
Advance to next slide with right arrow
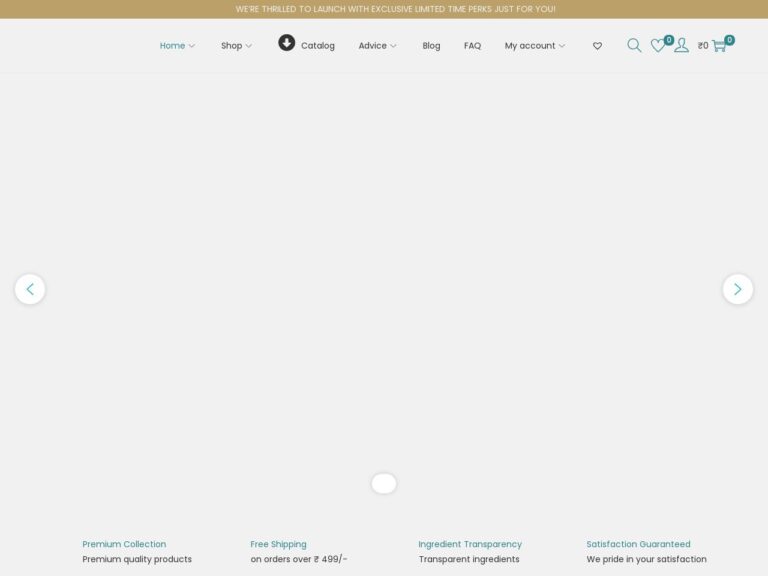[x=738, y=289]
